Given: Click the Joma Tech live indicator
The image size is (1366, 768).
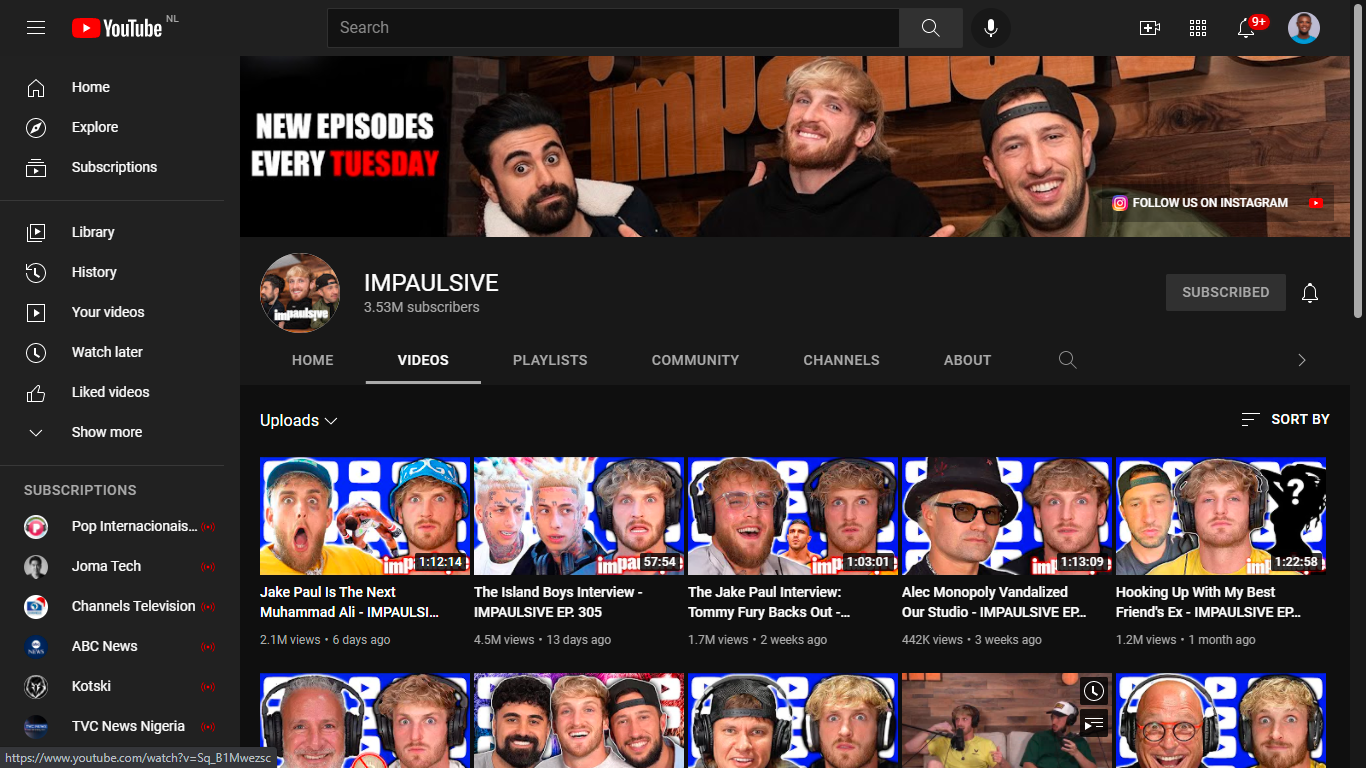Looking at the screenshot, I should click(208, 566).
